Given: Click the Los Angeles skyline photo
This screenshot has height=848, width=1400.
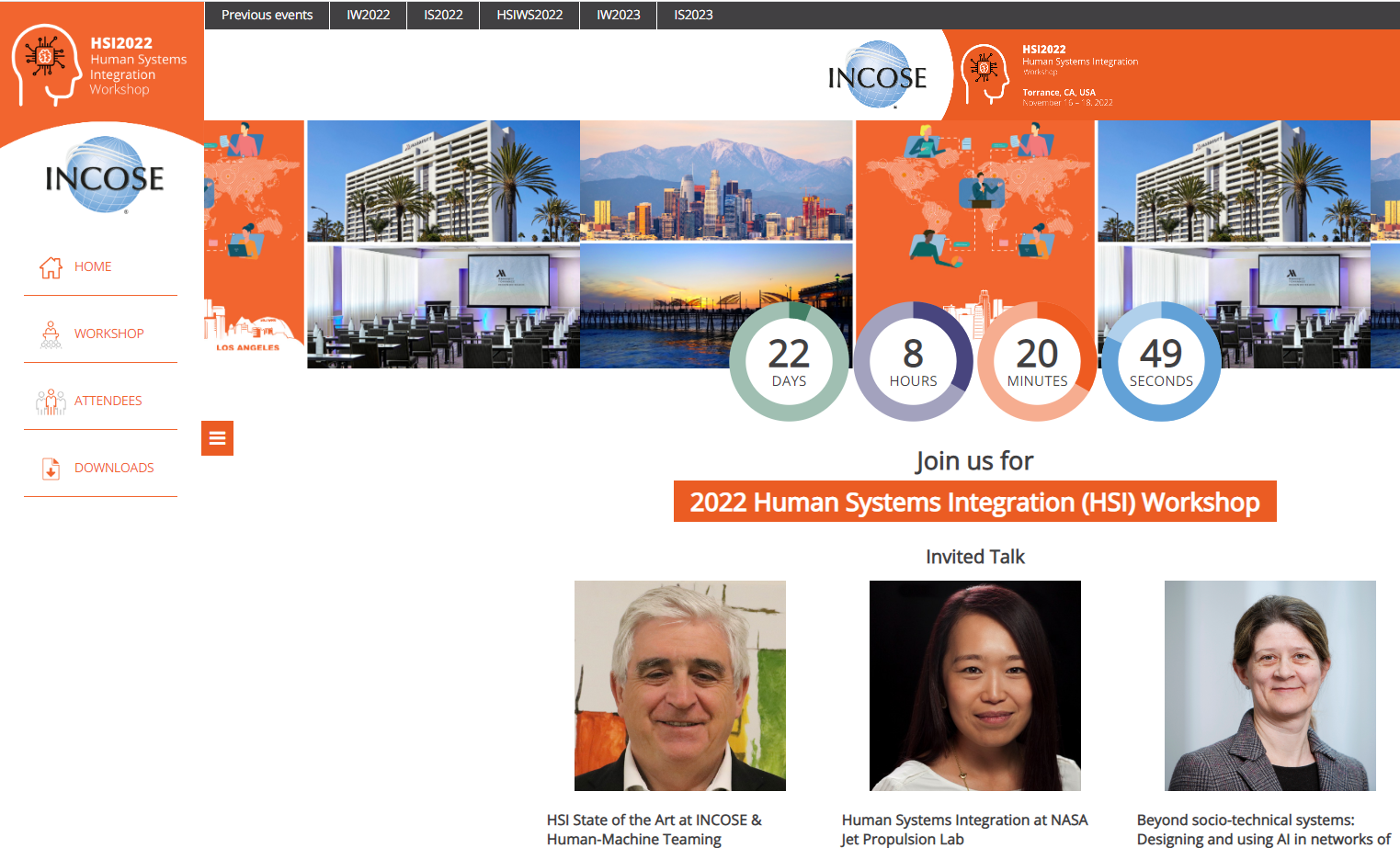Looking at the screenshot, I should tap(716, 180).
